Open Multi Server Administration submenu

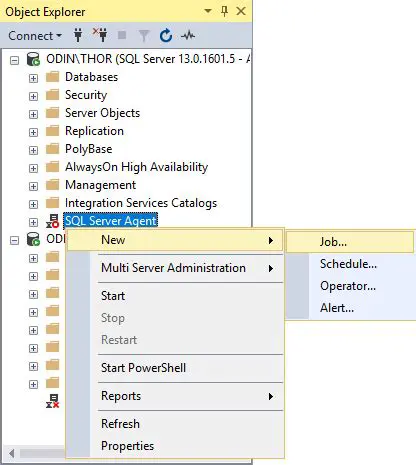click(x=175, y=268)
